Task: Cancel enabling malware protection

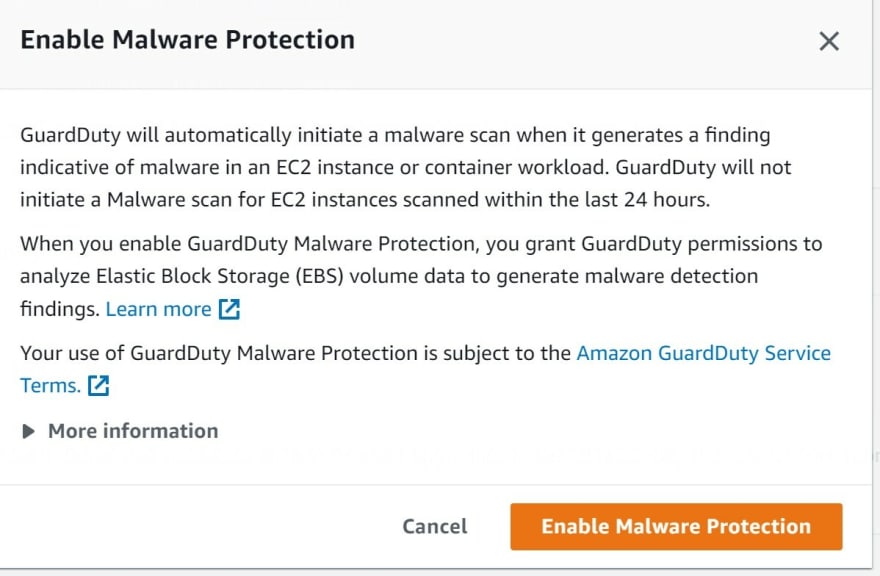Action: (x=434, y=526)
